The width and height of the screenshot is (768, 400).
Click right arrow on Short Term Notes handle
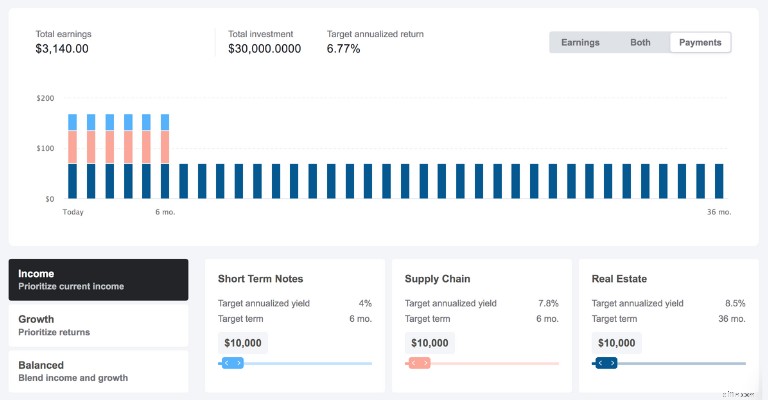[239, 363]
